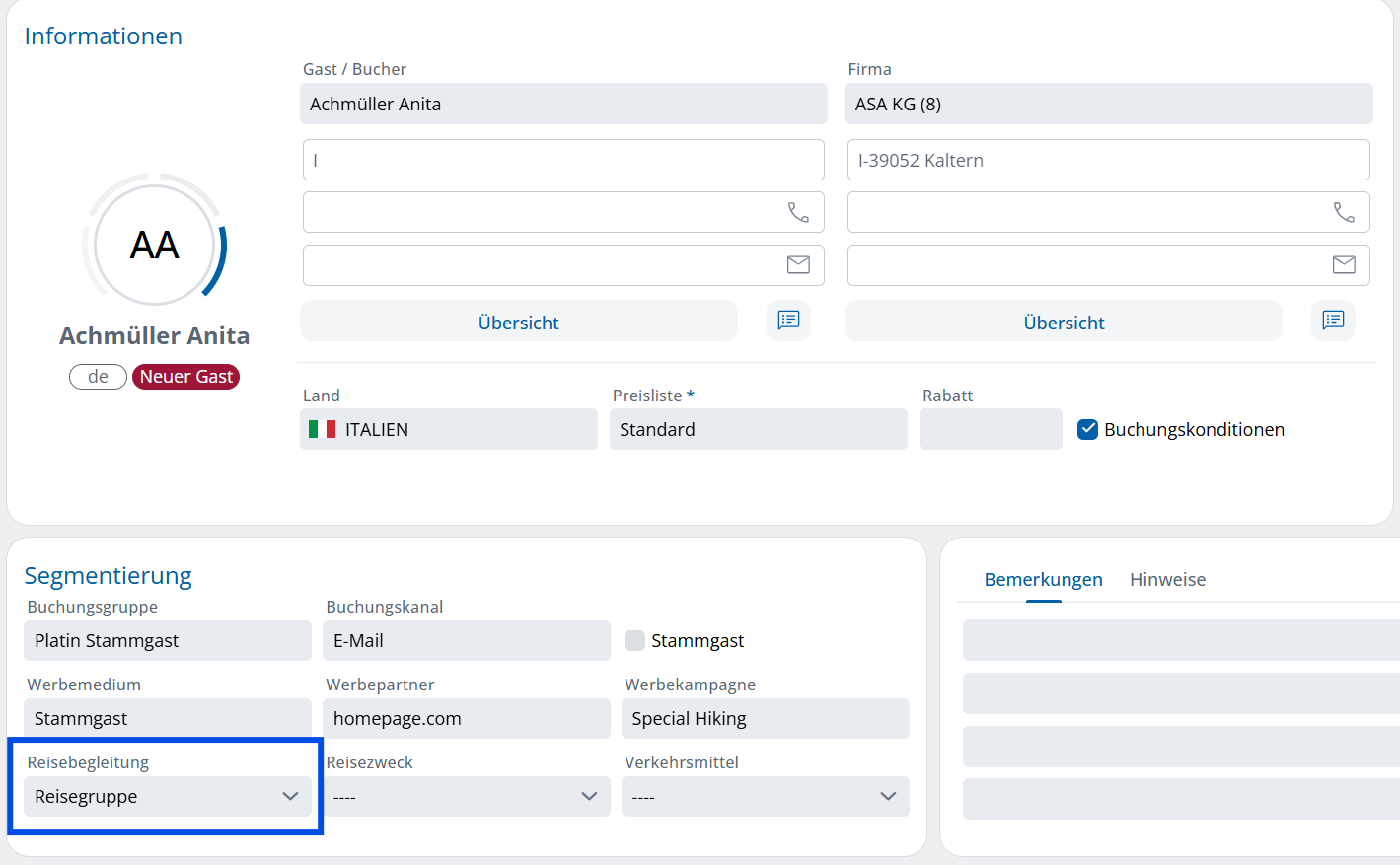Uncheck the Buchungskonditionen checkbox
The width and height of the screenshot is (1400, 865).
click(x=1087, y=429)
